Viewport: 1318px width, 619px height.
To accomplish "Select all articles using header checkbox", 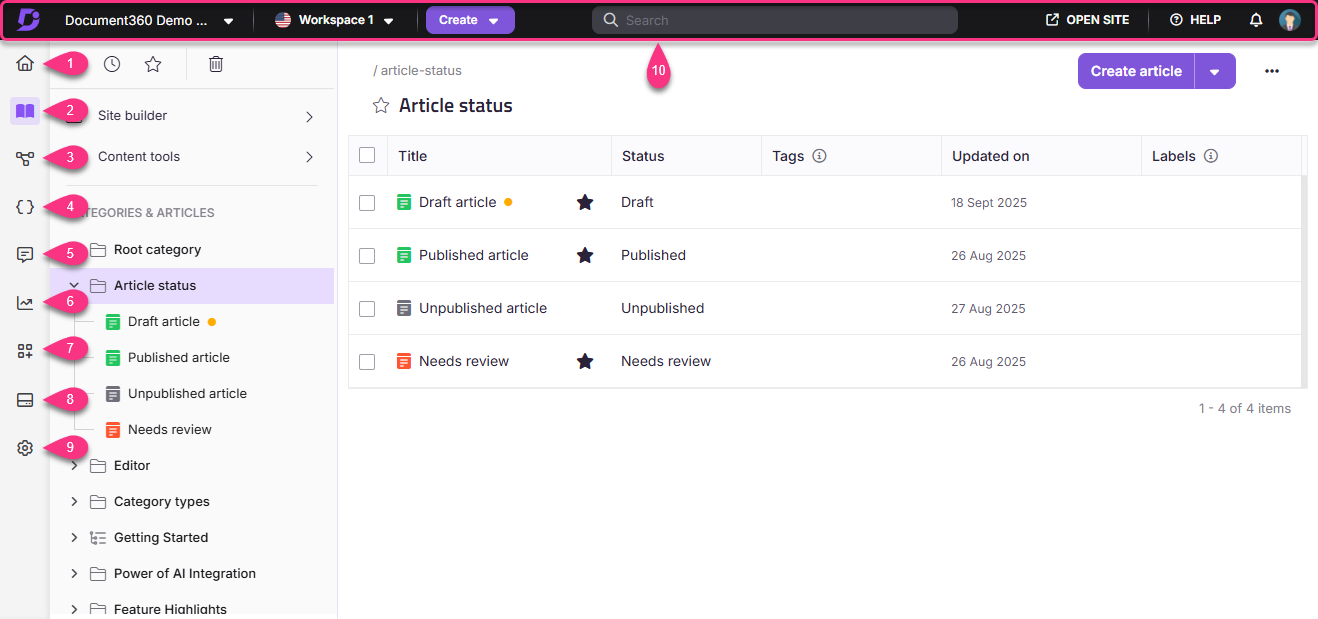I will (x=367, y=155).
